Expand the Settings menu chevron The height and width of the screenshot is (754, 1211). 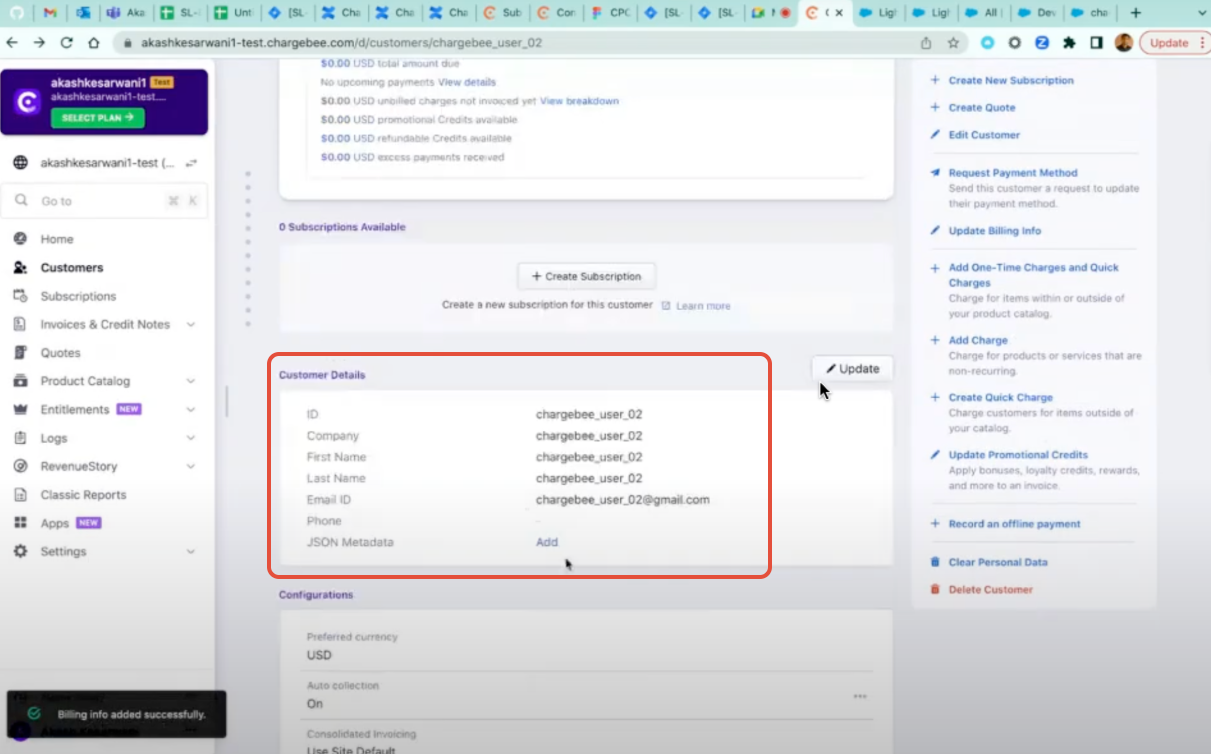coord(190,551)
